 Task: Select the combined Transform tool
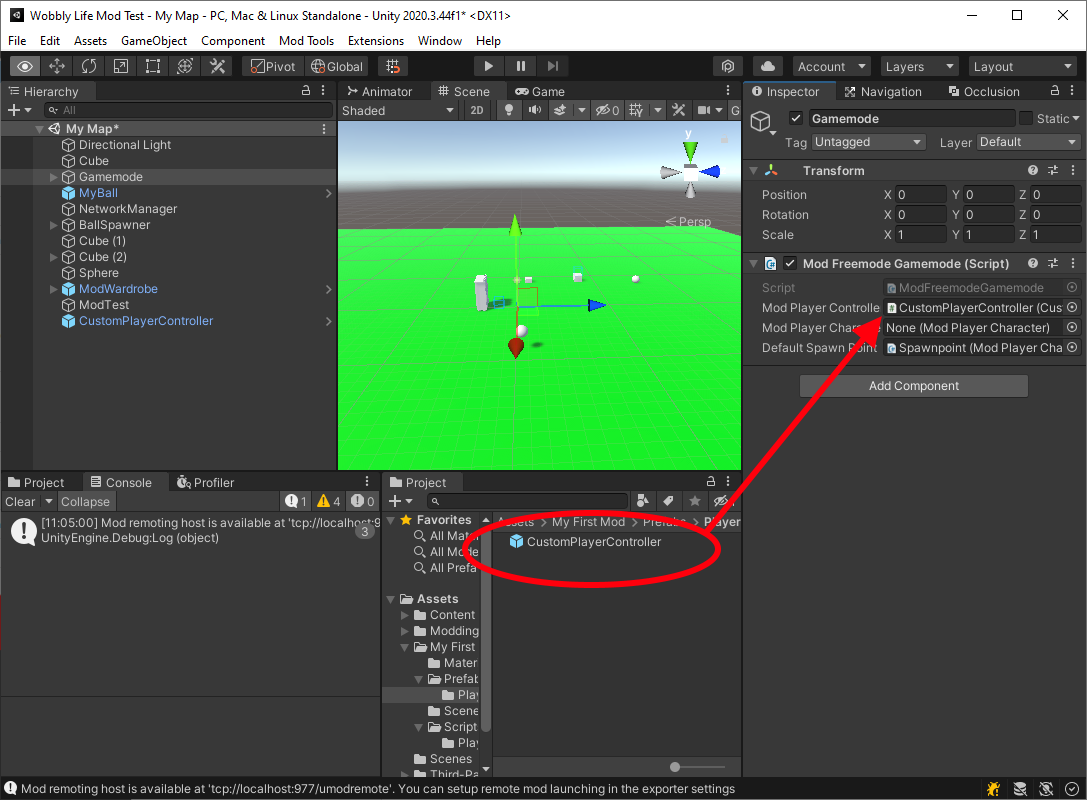184,67
